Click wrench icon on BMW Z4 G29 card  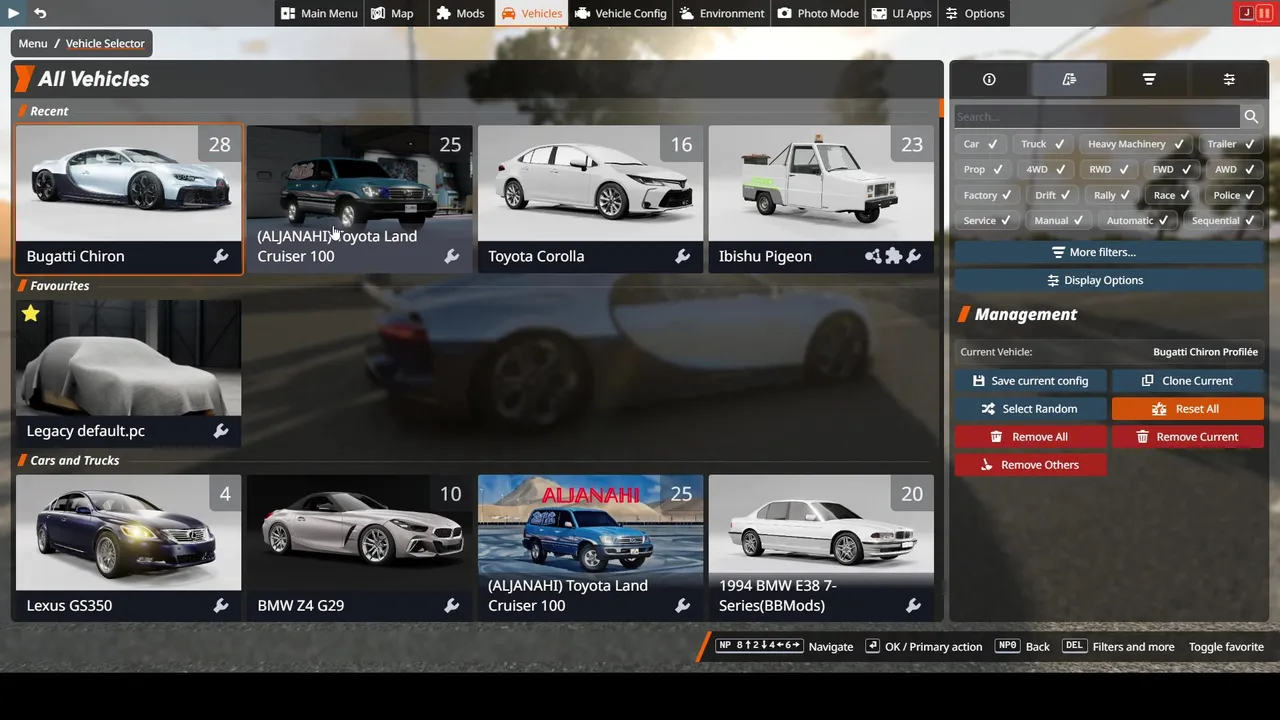click(x=452, y=606)
